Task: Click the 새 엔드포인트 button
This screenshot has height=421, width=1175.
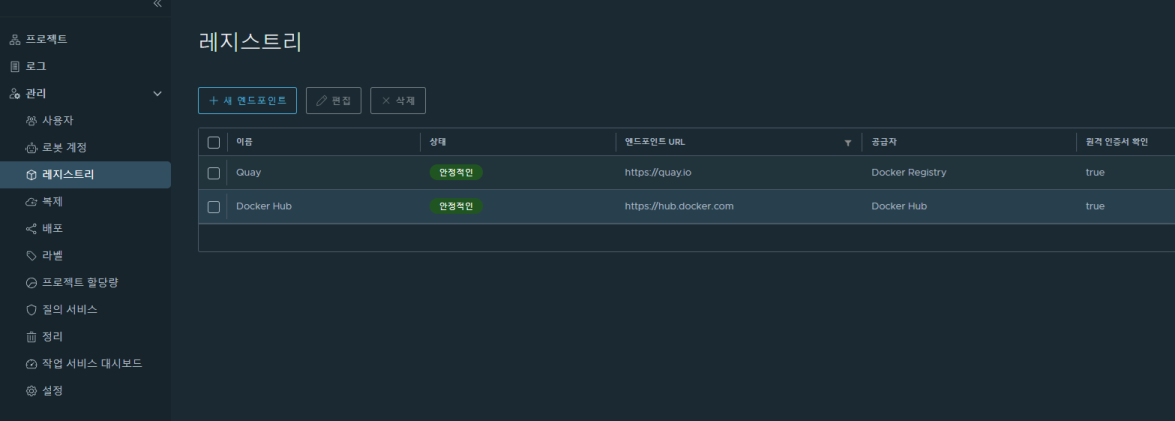Action: tap(247, 100)
